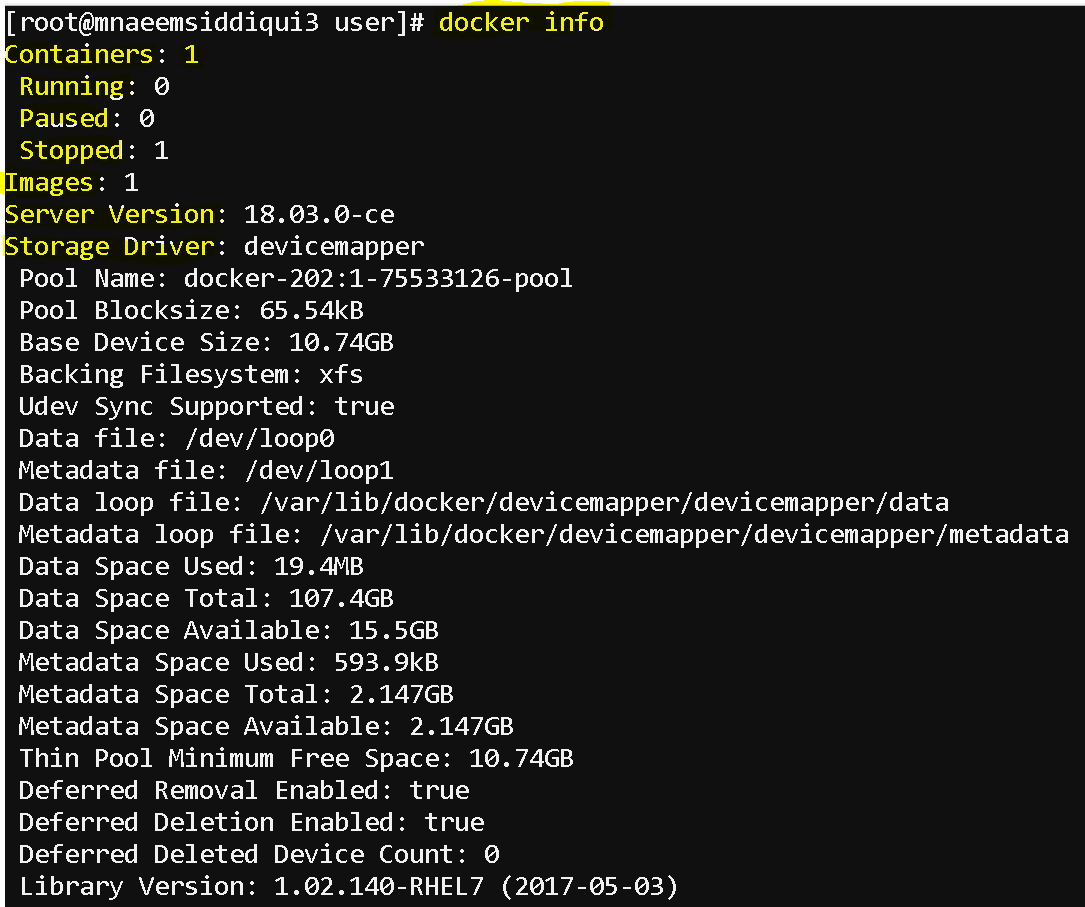Screen dimensions: 1085x907
Task: Click the Data loop file path
Action: [x=605, y=502]
